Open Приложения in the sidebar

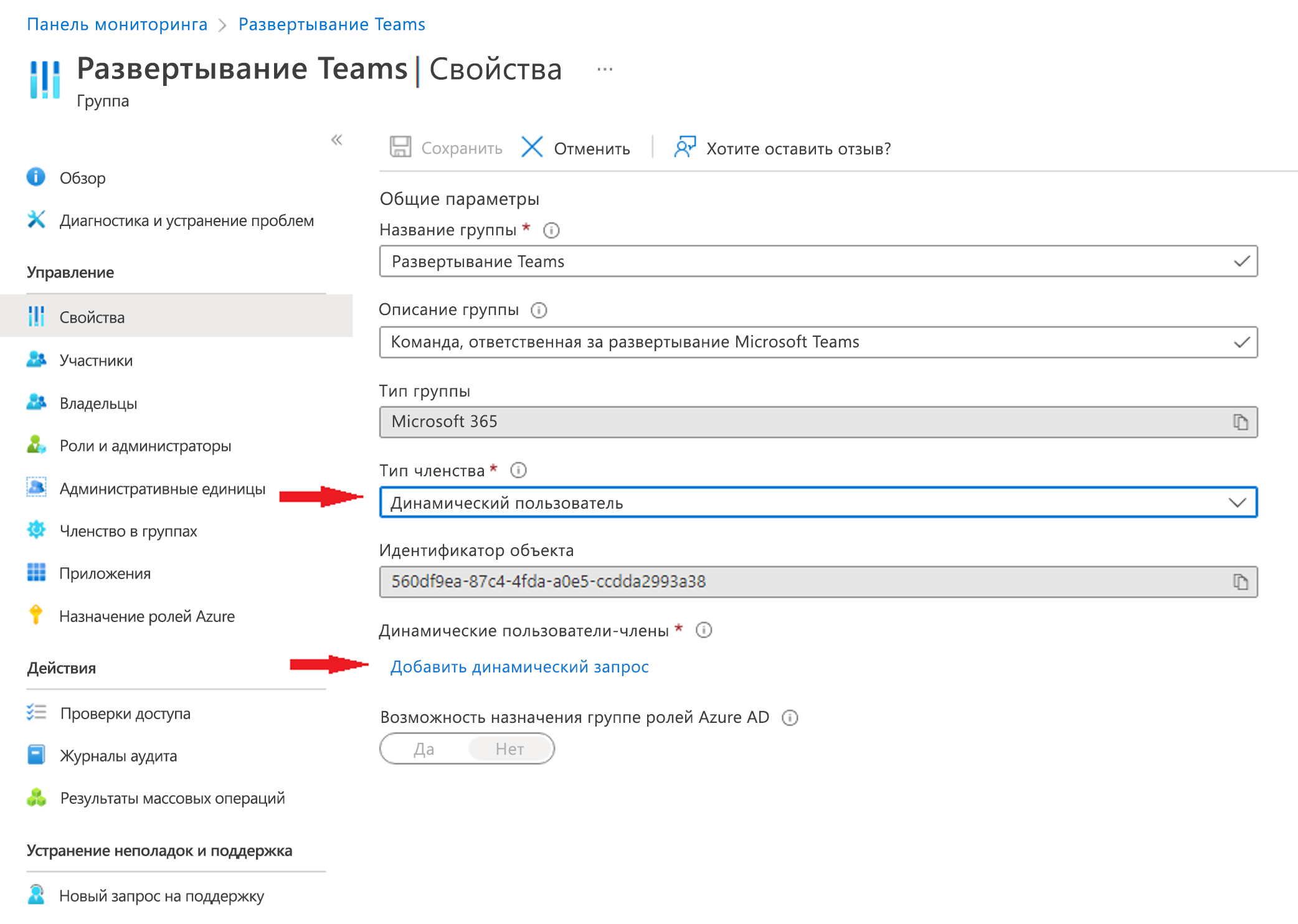105,573
